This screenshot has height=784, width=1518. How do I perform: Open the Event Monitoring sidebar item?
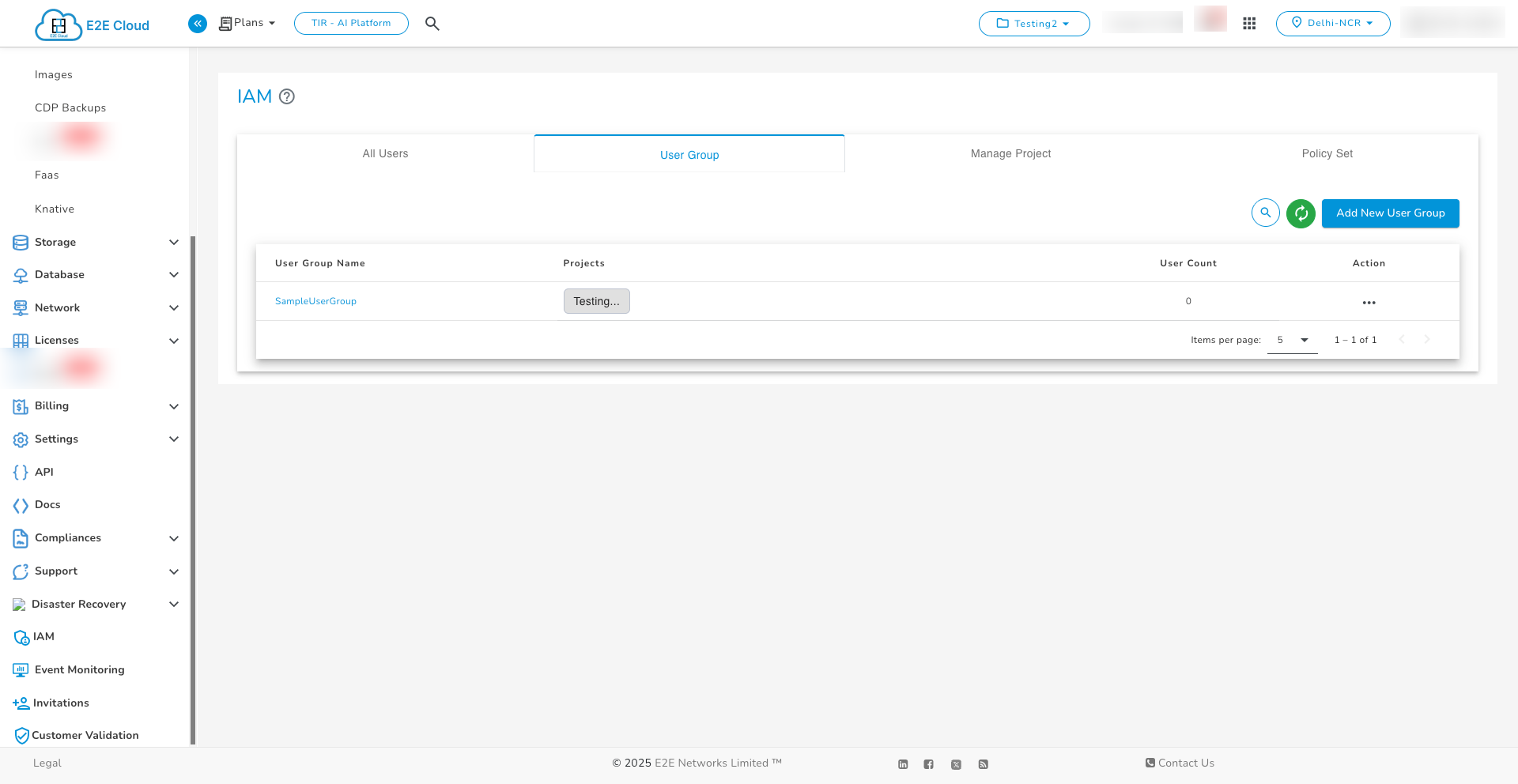pyautogui.click(x=79, y=669)
